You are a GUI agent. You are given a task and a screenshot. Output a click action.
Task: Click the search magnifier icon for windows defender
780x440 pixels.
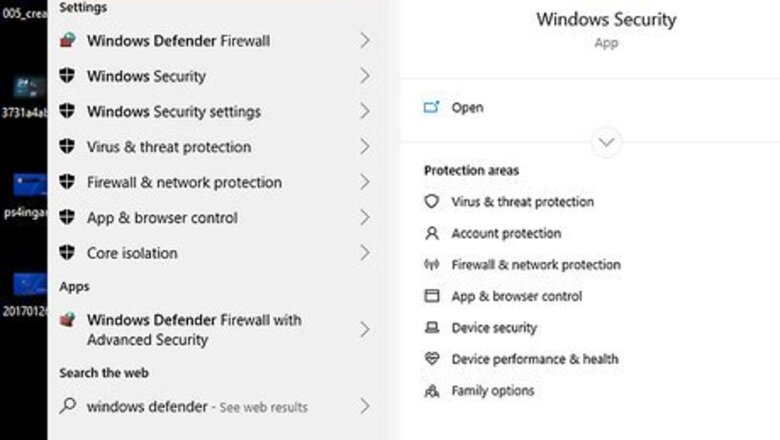pyautogui.click(x=68, y=406)
